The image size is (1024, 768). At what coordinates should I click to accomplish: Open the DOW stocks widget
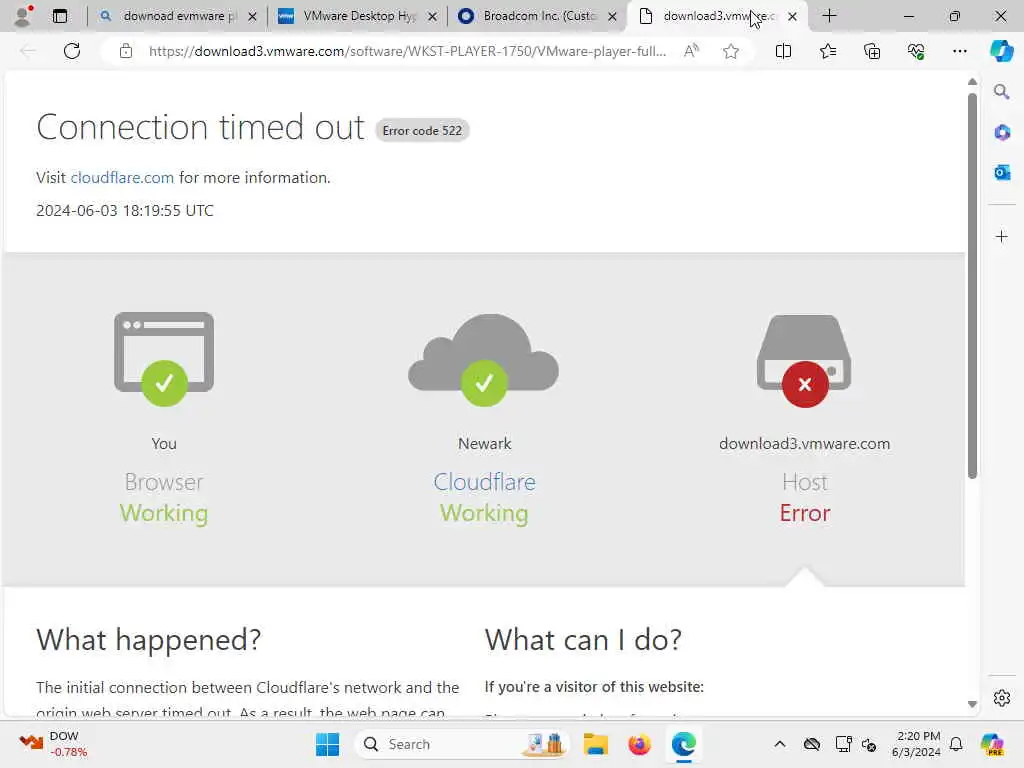pyautogui.click(x=54, y=744)
